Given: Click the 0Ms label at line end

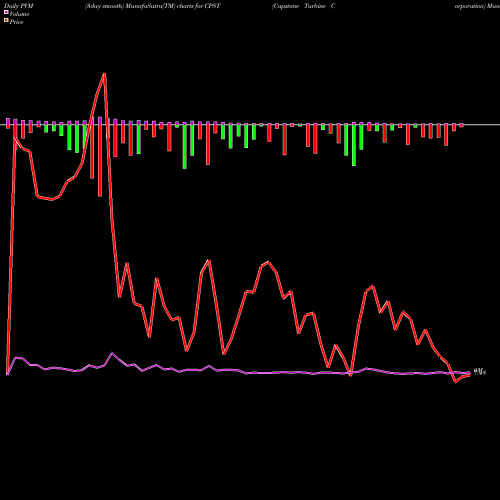Looking at the screenshot, I should tap(480, 372).
